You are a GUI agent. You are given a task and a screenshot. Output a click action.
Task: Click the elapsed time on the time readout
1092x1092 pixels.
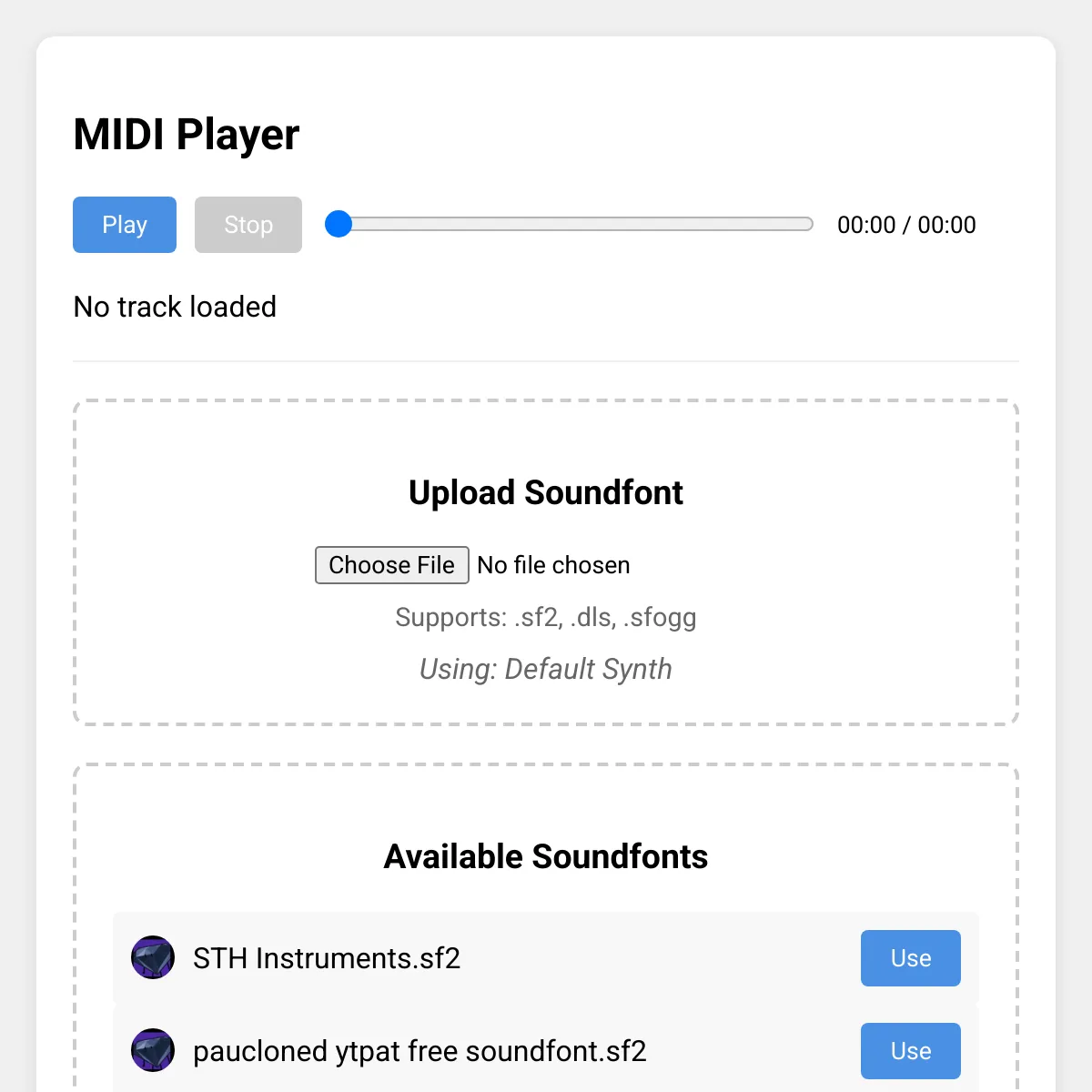(865, 225)
